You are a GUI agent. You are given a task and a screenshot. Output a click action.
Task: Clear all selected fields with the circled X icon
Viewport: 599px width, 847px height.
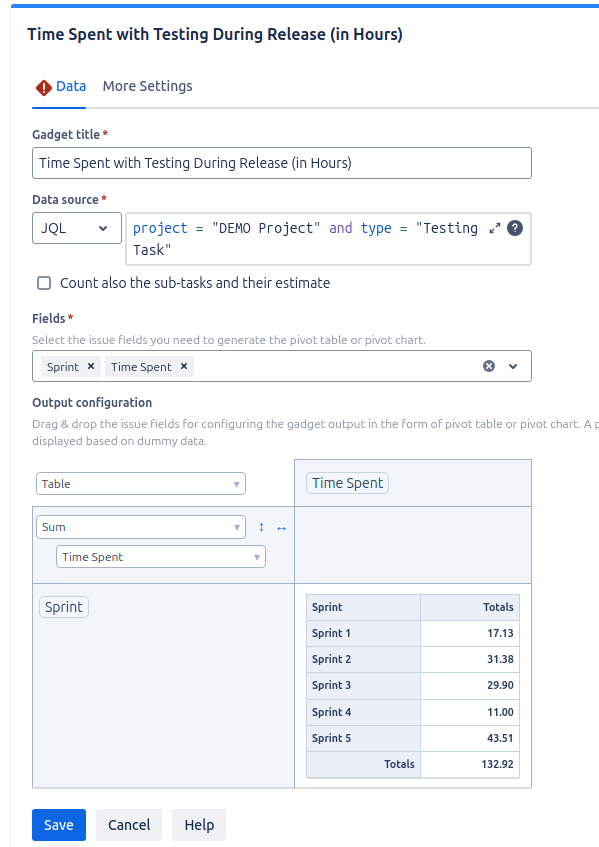pos(489,366)
